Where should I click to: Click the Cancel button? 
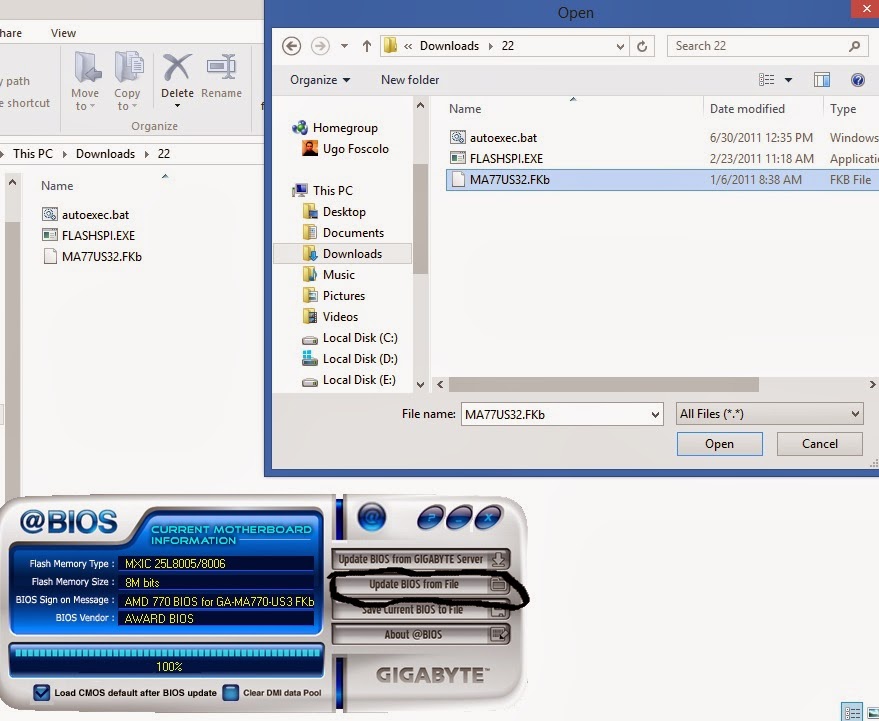(820, 444)
